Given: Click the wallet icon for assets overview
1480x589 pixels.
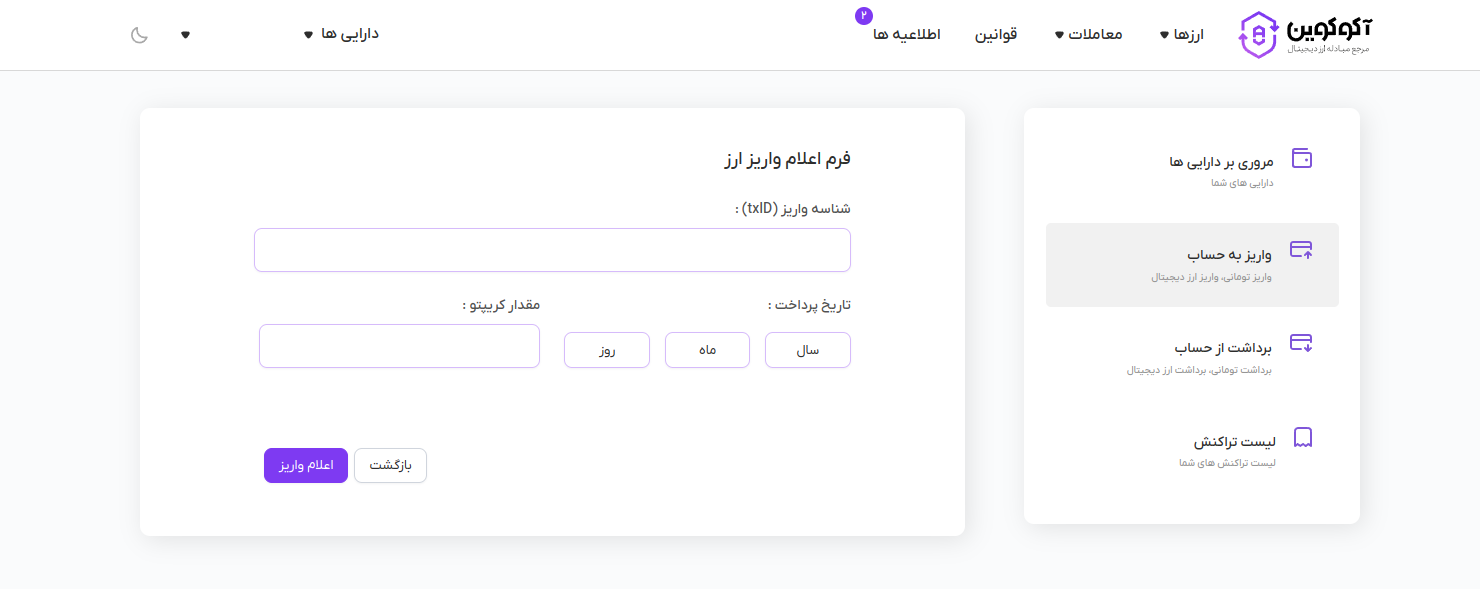Looking at the screenshot, I should pyautogui.click(x=1301, y=158).
